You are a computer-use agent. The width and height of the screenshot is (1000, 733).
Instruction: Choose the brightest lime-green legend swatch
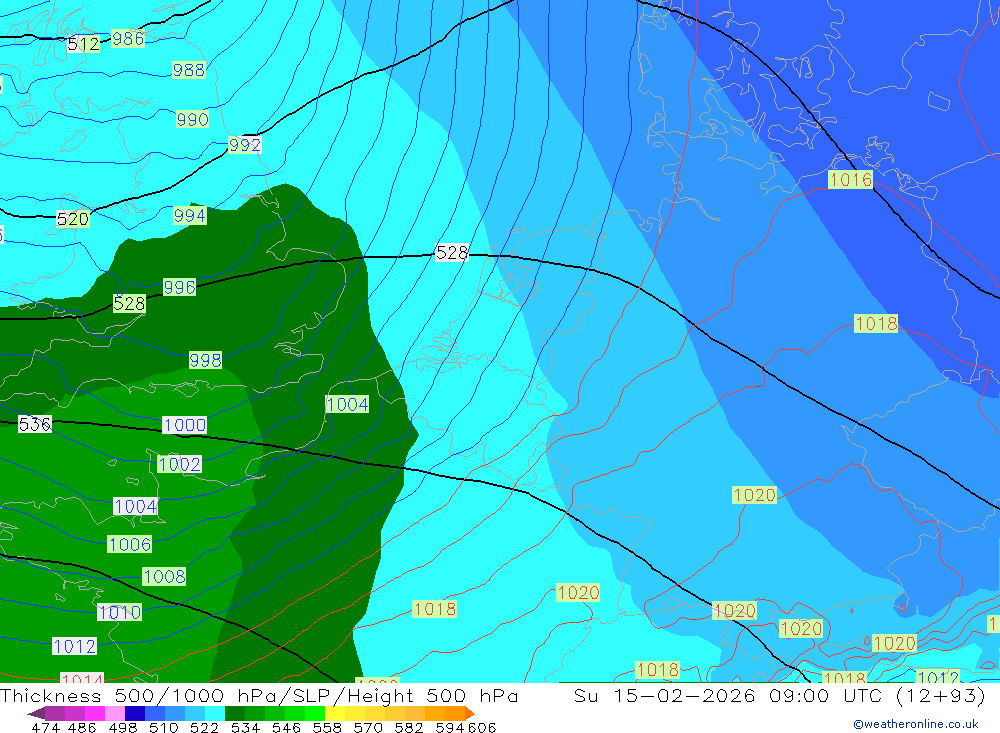[x=315, y=713]
